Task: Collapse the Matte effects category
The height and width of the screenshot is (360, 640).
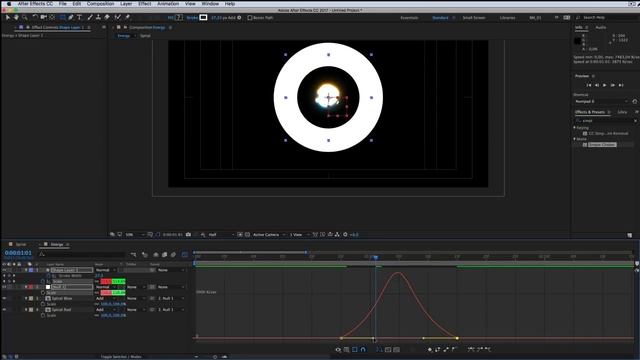Action: click(575, 139)
